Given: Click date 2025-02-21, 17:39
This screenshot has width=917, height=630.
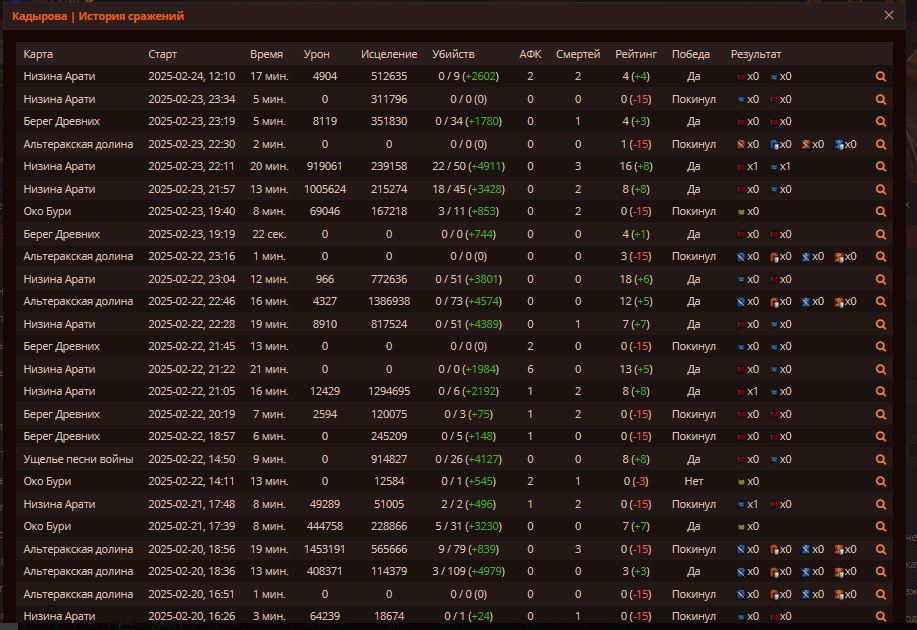Looking at the screenshot, I should (x=191, y=526).
